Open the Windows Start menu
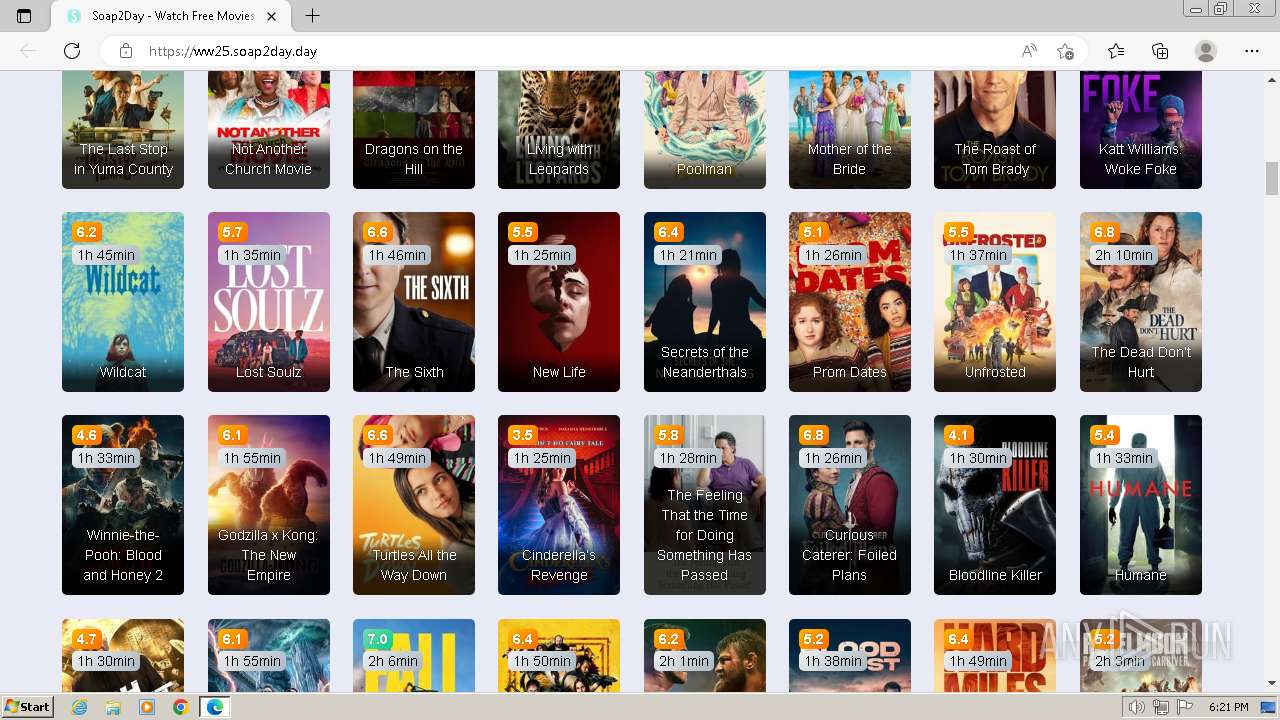Image resolution: width=1280 pixels, height=720 pixels. pyautogui.click(x=27, y=707)
